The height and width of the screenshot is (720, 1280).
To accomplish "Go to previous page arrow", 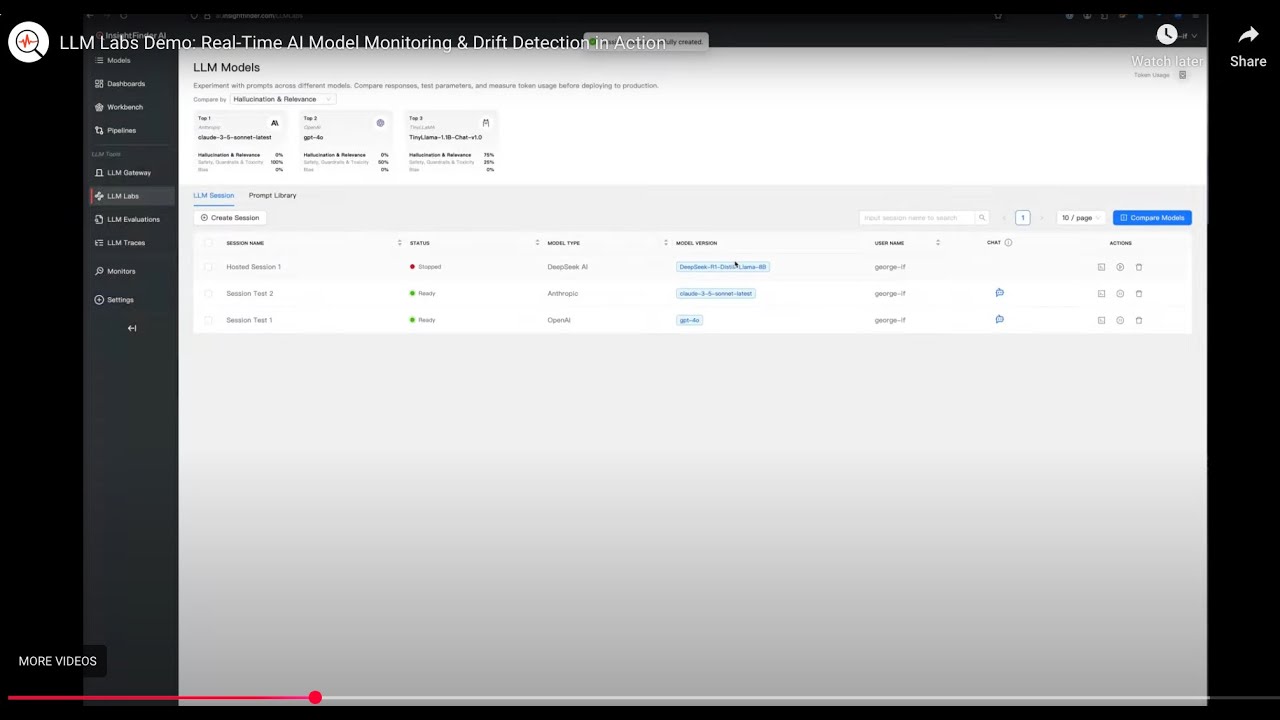I will pyautogui.click(x=1004, y=218).
